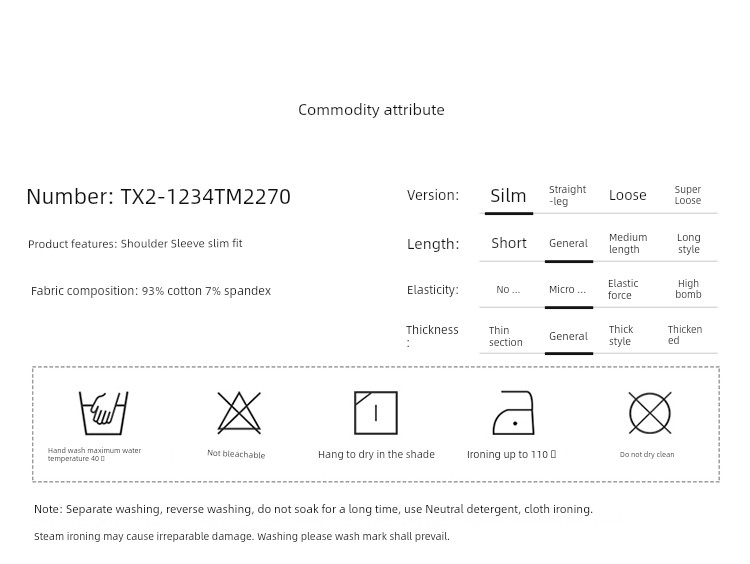Select the Silm version option

click(x=508, y=196)
